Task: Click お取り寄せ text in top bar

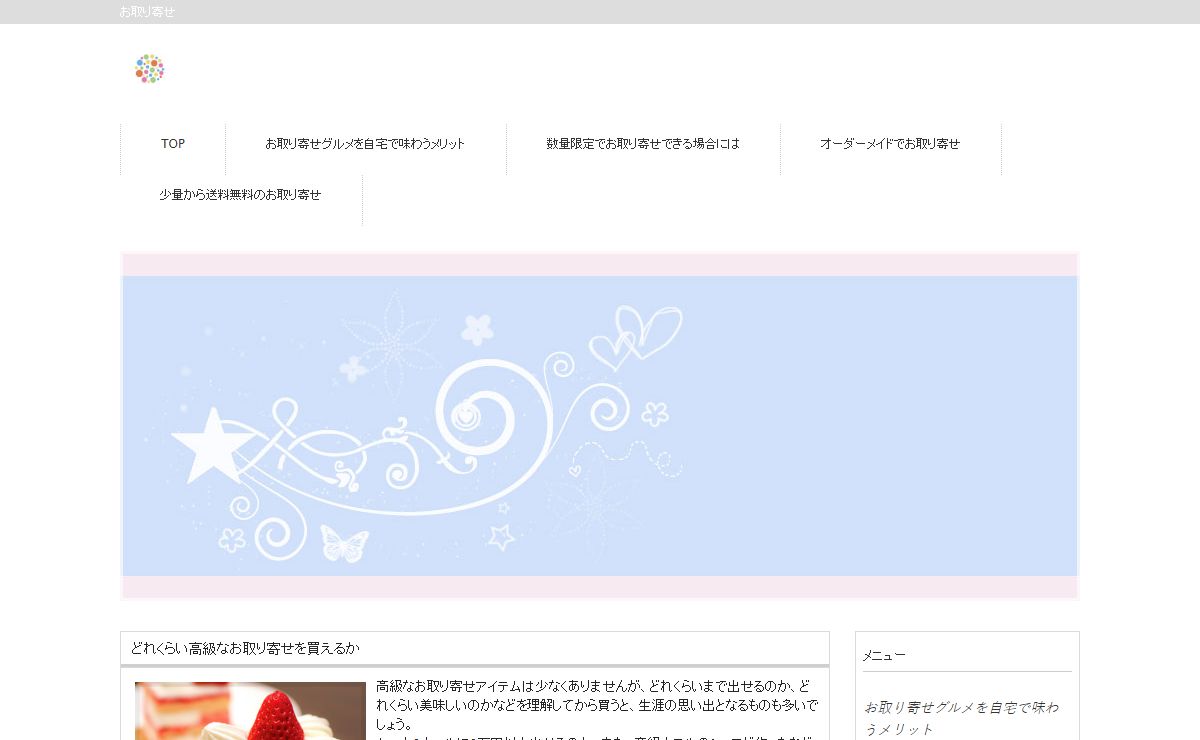Action: click(147, 12)
